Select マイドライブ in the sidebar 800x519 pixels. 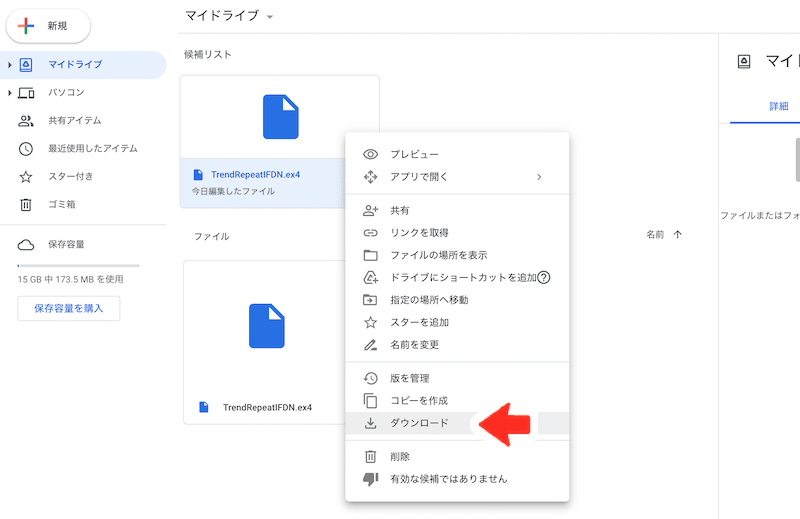coord(83,65)
